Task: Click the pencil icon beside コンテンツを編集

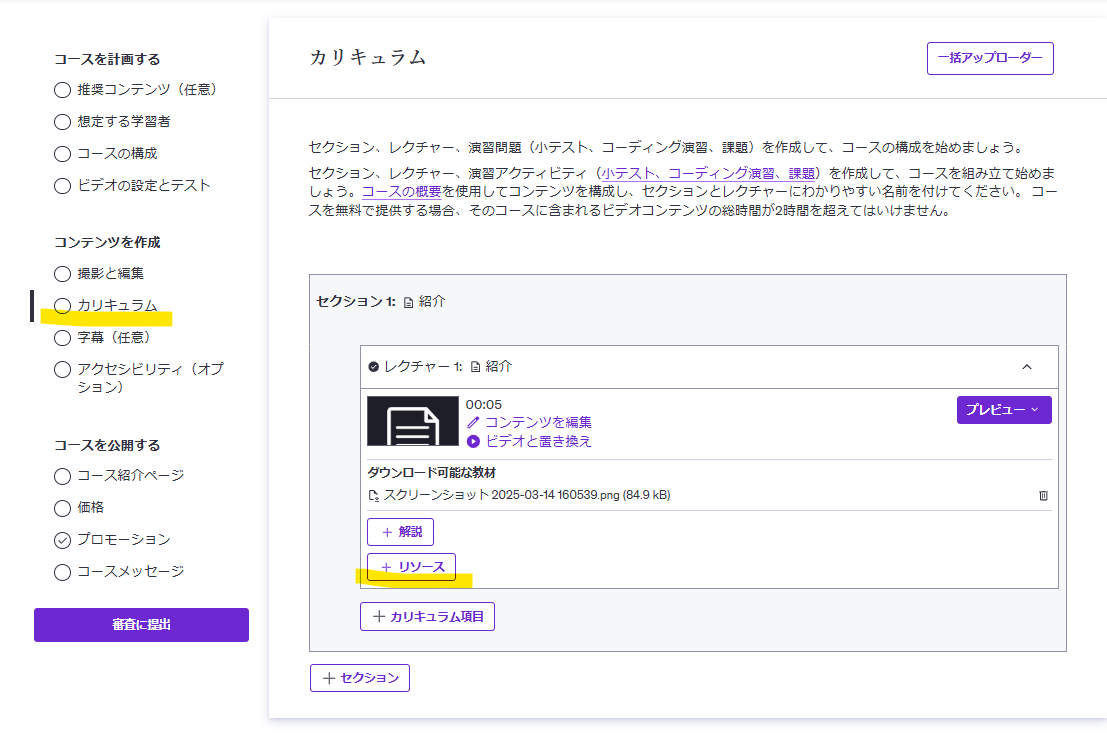Action: coord(473,422)
